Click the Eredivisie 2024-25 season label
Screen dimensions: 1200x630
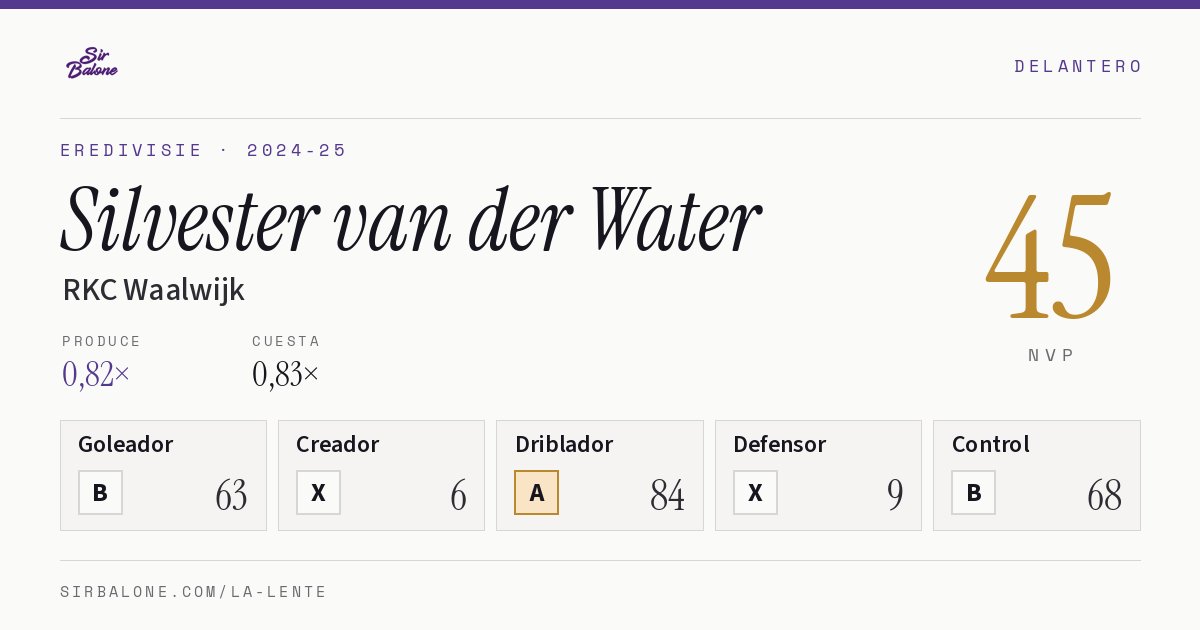tap(204, 150)
